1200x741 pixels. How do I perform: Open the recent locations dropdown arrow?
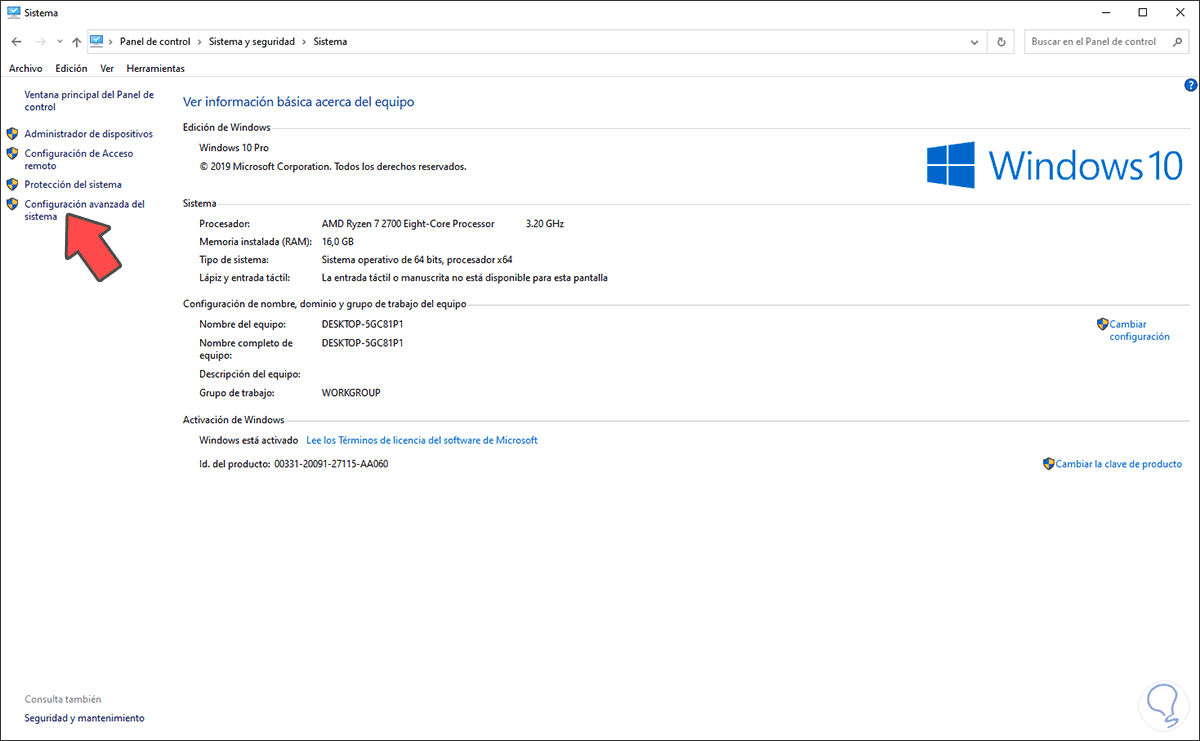[x=60, y=42]
